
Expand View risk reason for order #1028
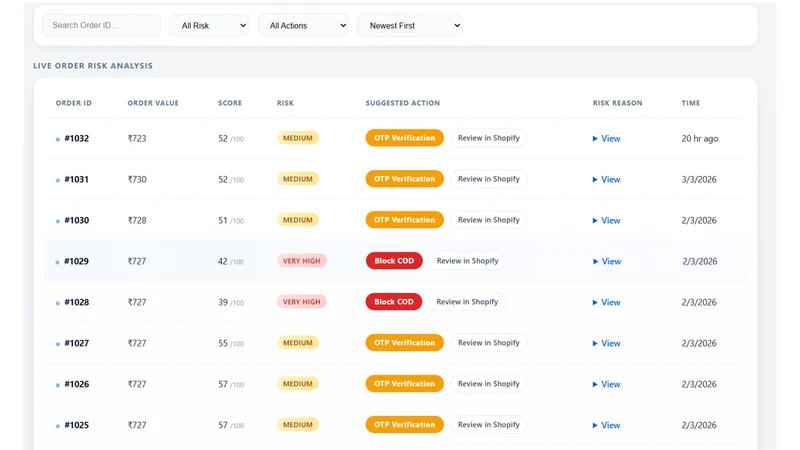click(606, 302)
